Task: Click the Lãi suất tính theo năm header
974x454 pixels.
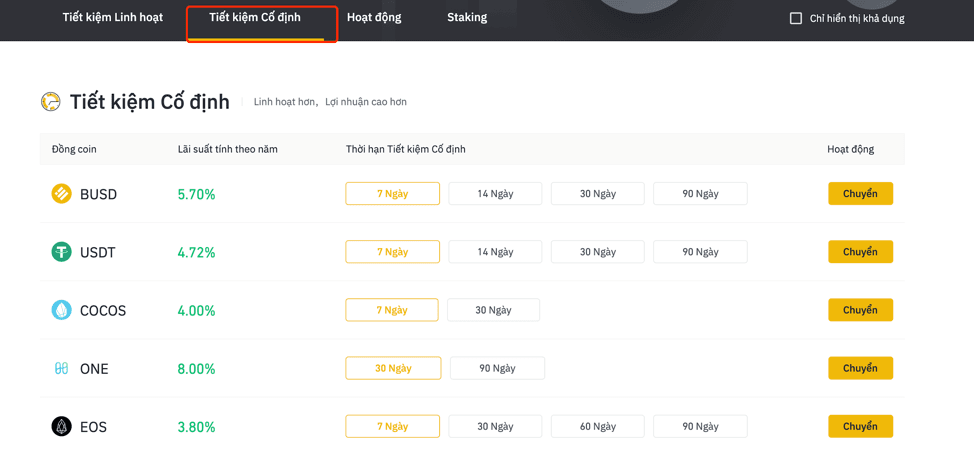Action: (227, 150)
